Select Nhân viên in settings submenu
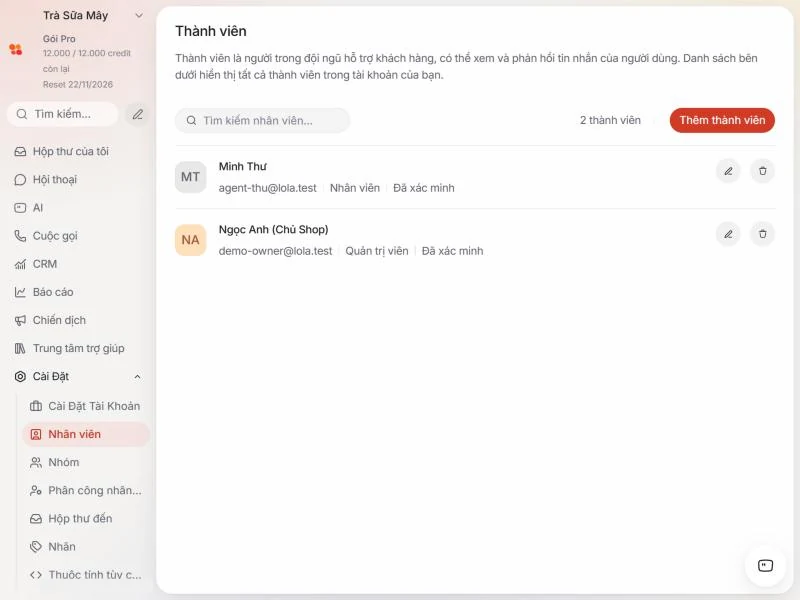Viewport: 800px width, 600px height. (86, 434)
